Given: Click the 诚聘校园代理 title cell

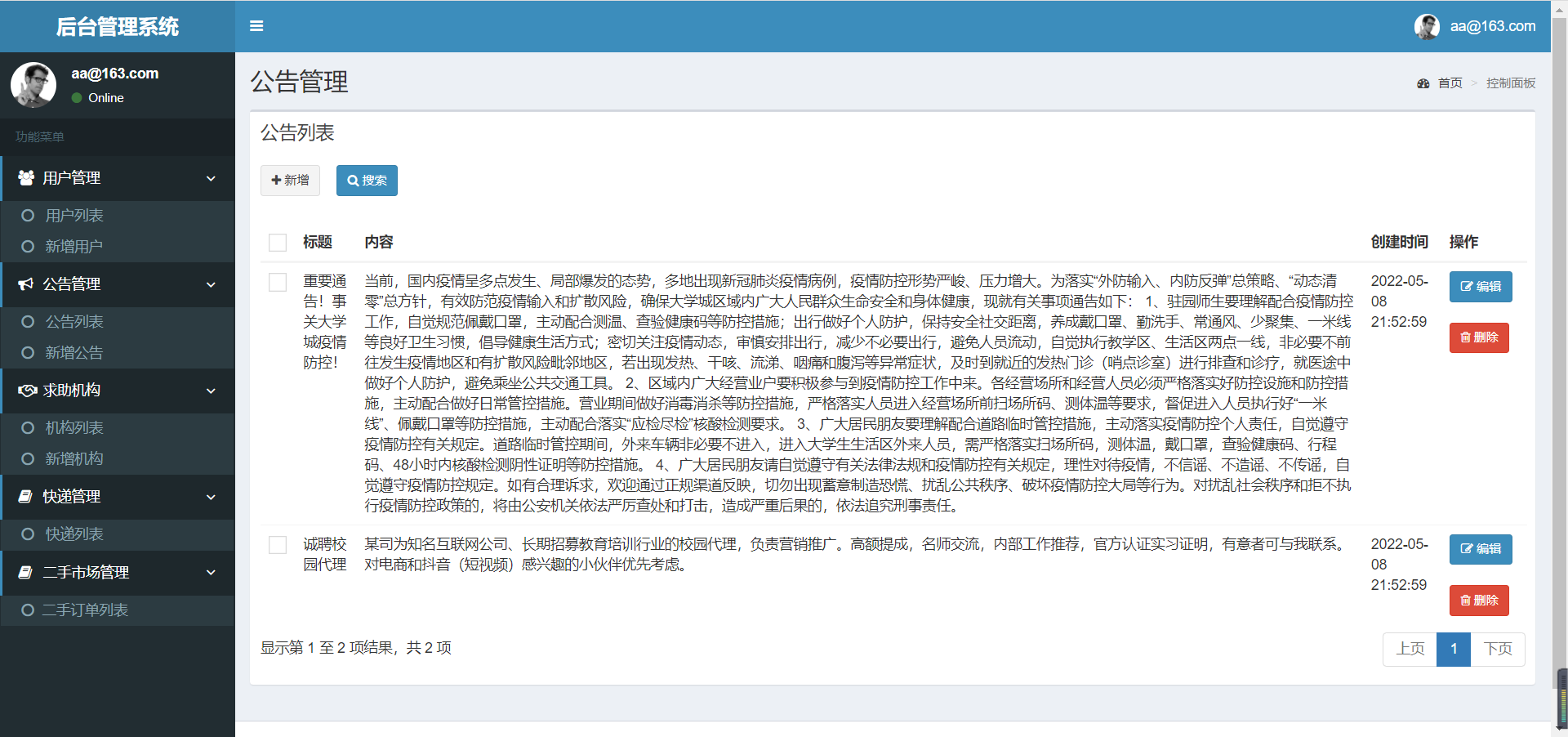Looking at the screenshot, I should click(x=325, y=554).
